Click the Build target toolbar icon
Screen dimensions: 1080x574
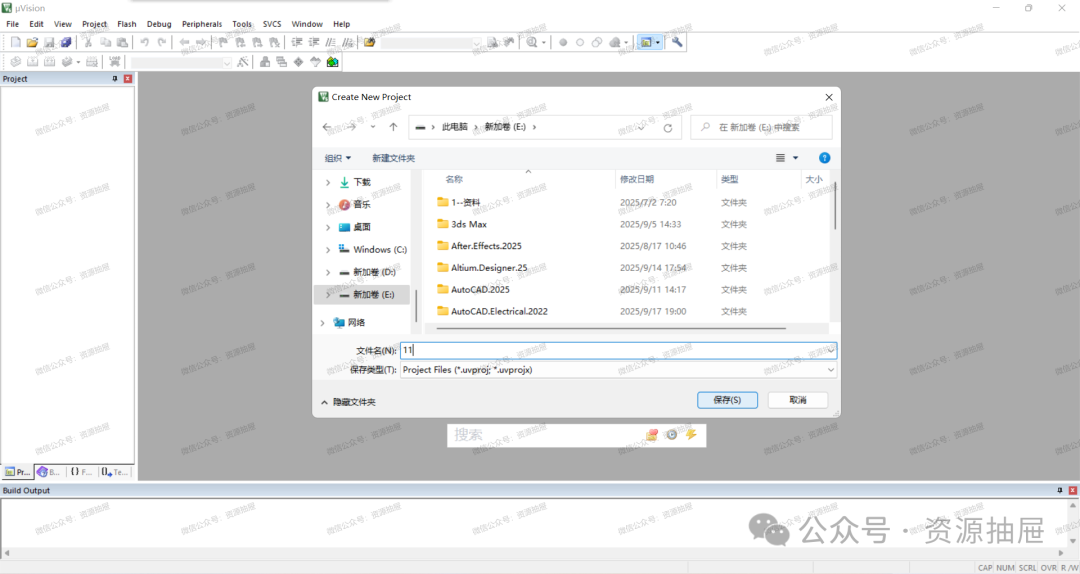click(32, 62)
